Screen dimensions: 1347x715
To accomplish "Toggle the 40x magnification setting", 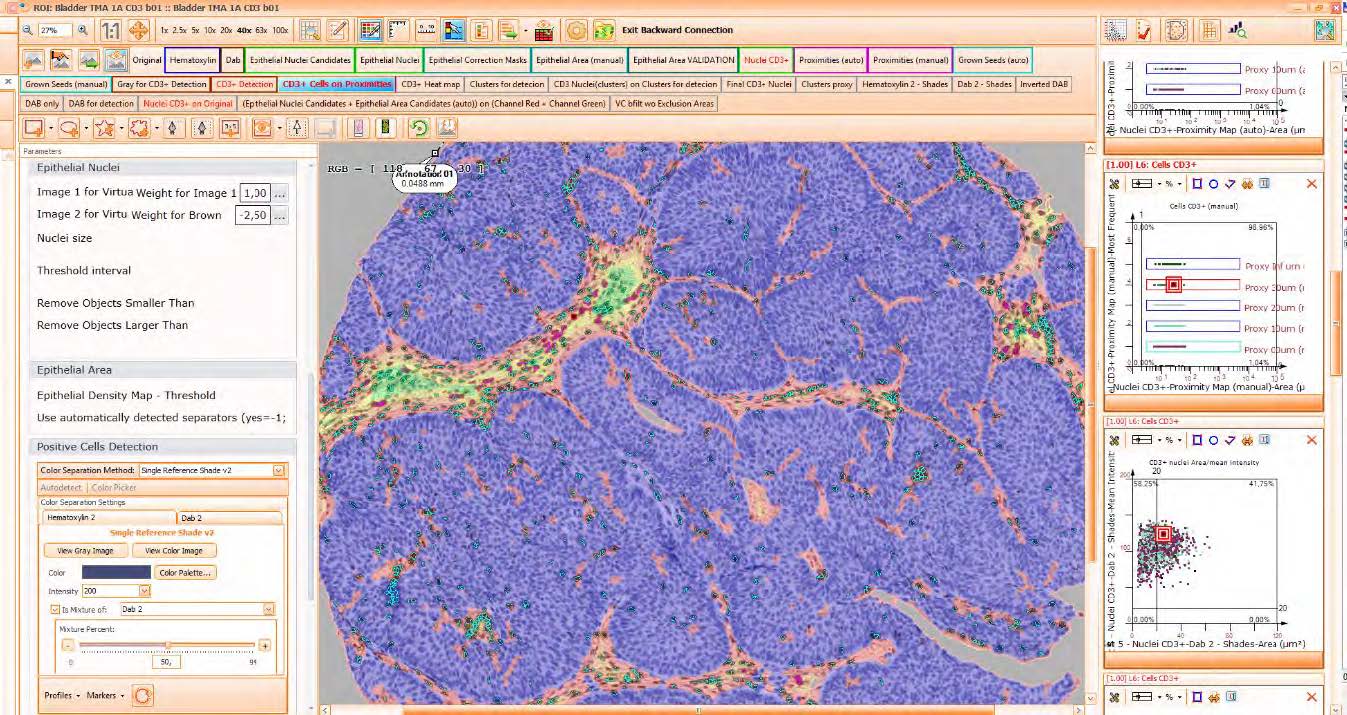I will (x=242, y=30).
